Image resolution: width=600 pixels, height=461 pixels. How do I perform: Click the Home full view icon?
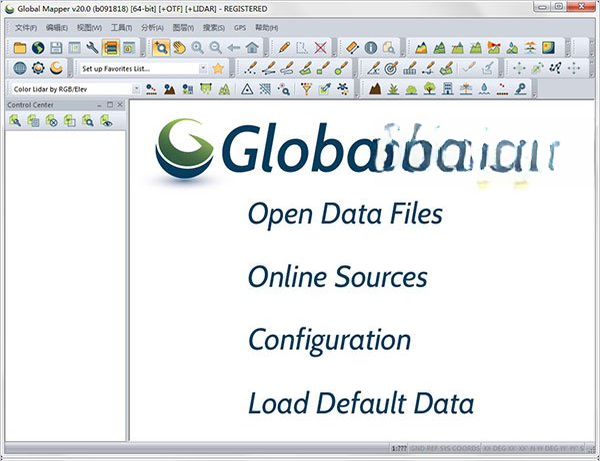pos(252,48)
